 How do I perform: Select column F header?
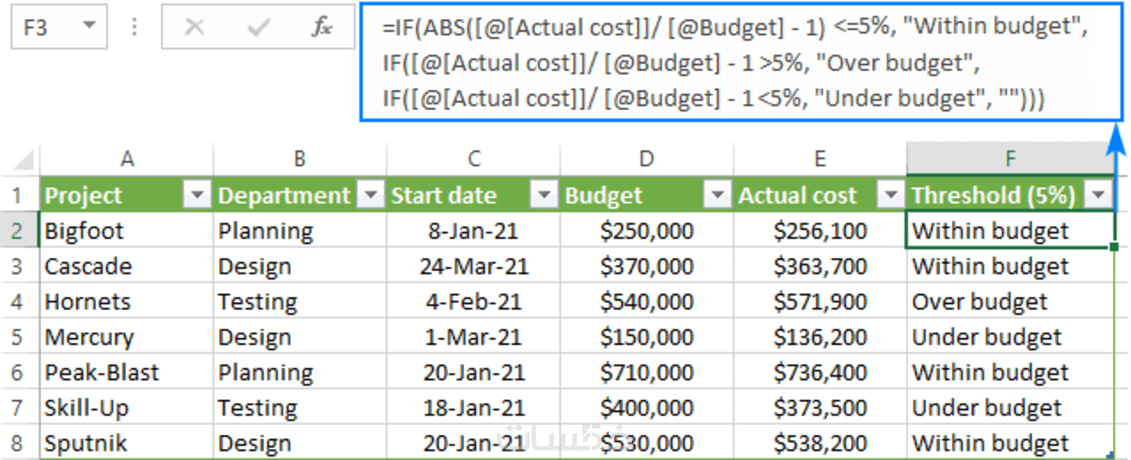[x=1011, y=158]
